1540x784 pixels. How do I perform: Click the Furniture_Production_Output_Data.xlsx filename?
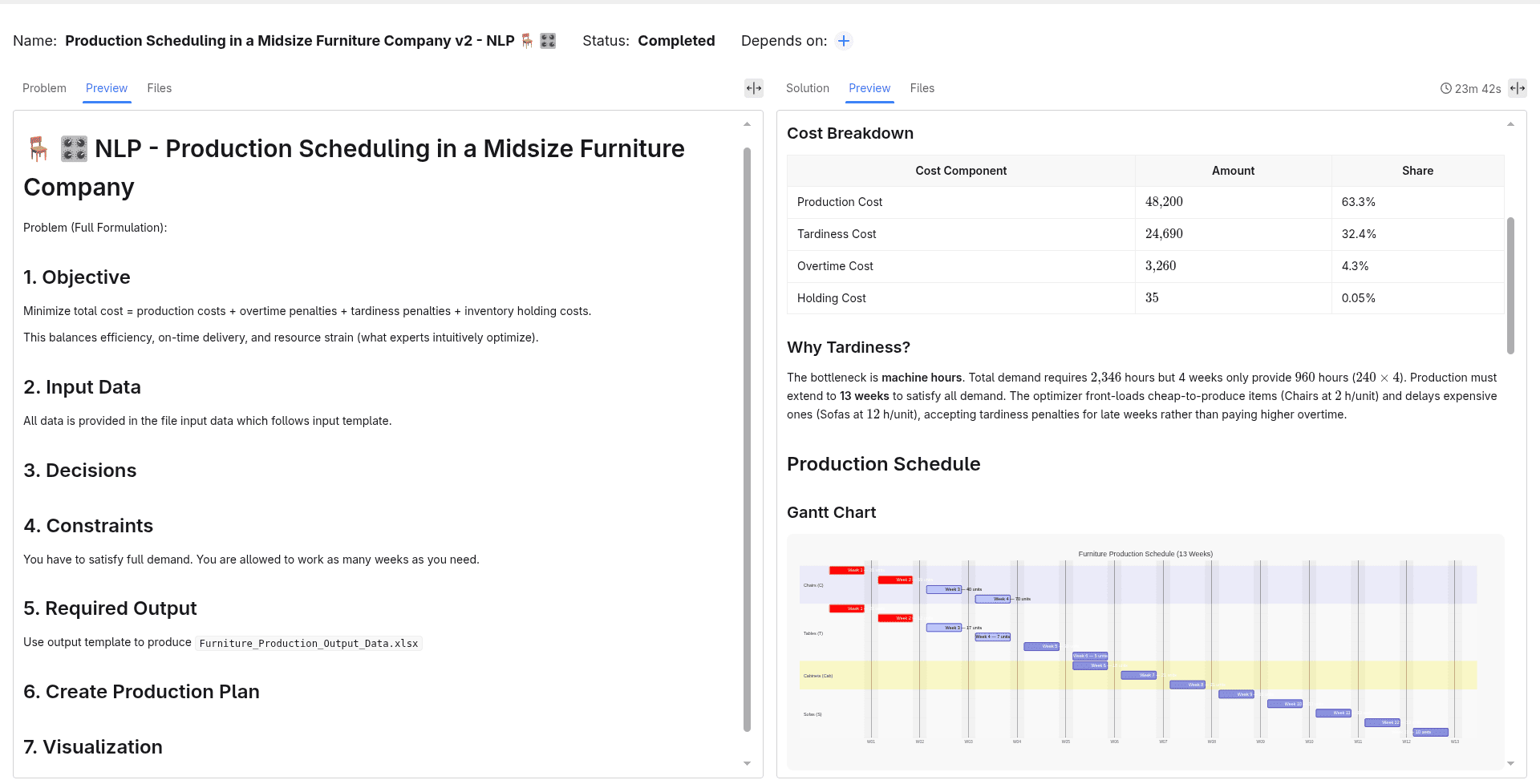(309, 644)
